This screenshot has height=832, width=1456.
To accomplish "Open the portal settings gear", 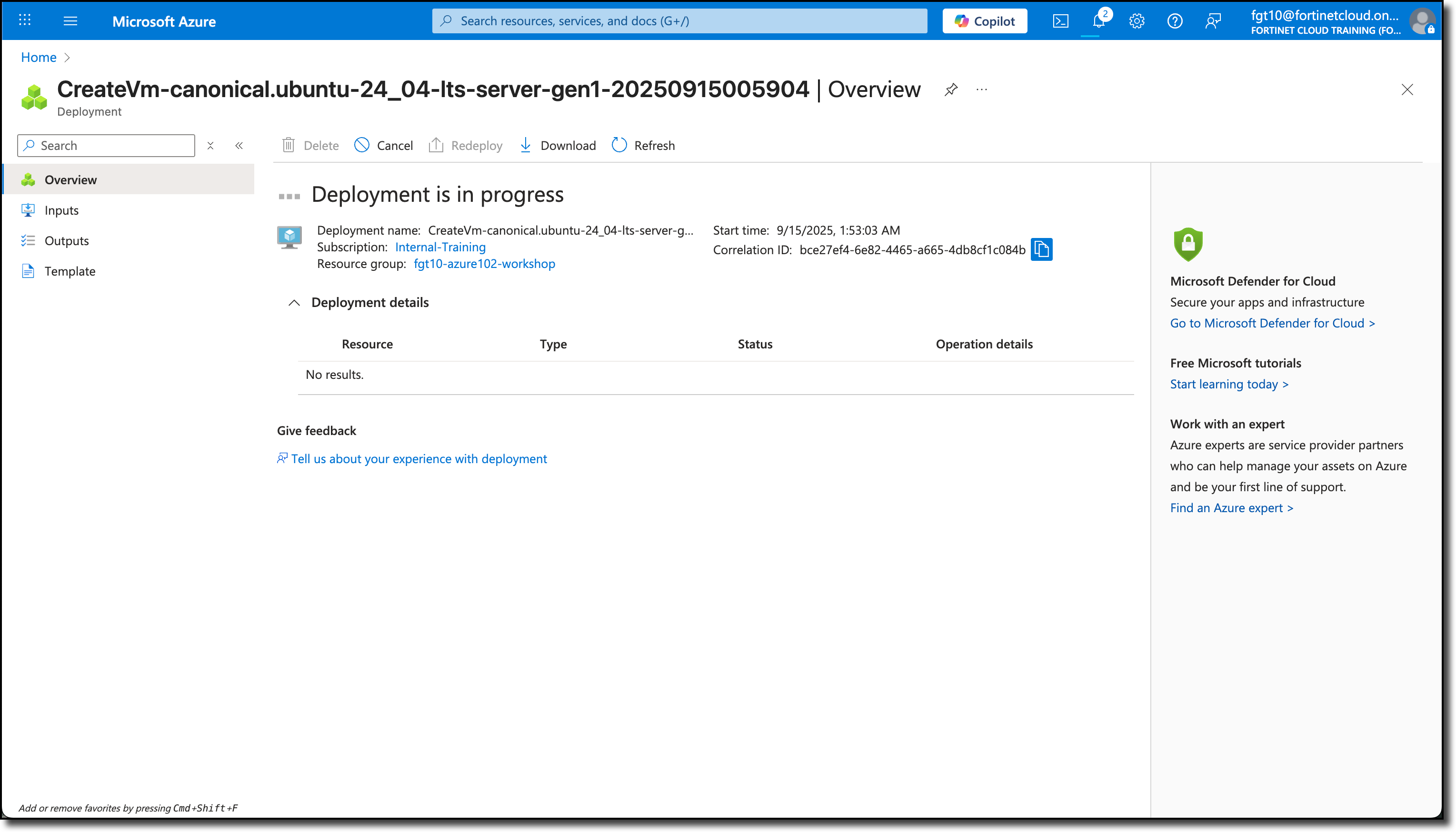I will (1137, 20).
